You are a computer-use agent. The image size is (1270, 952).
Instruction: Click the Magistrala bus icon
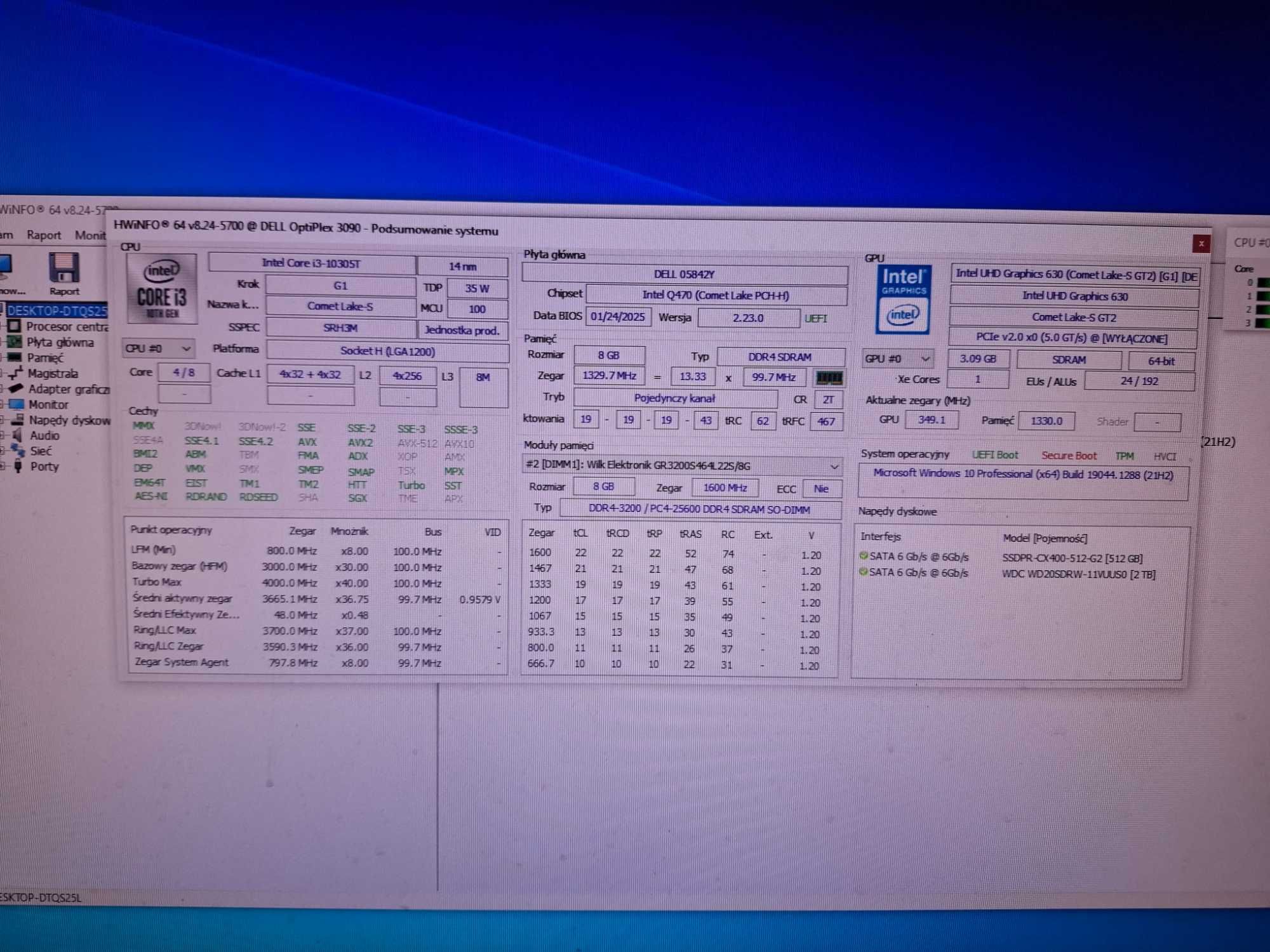tap(15, 373)
